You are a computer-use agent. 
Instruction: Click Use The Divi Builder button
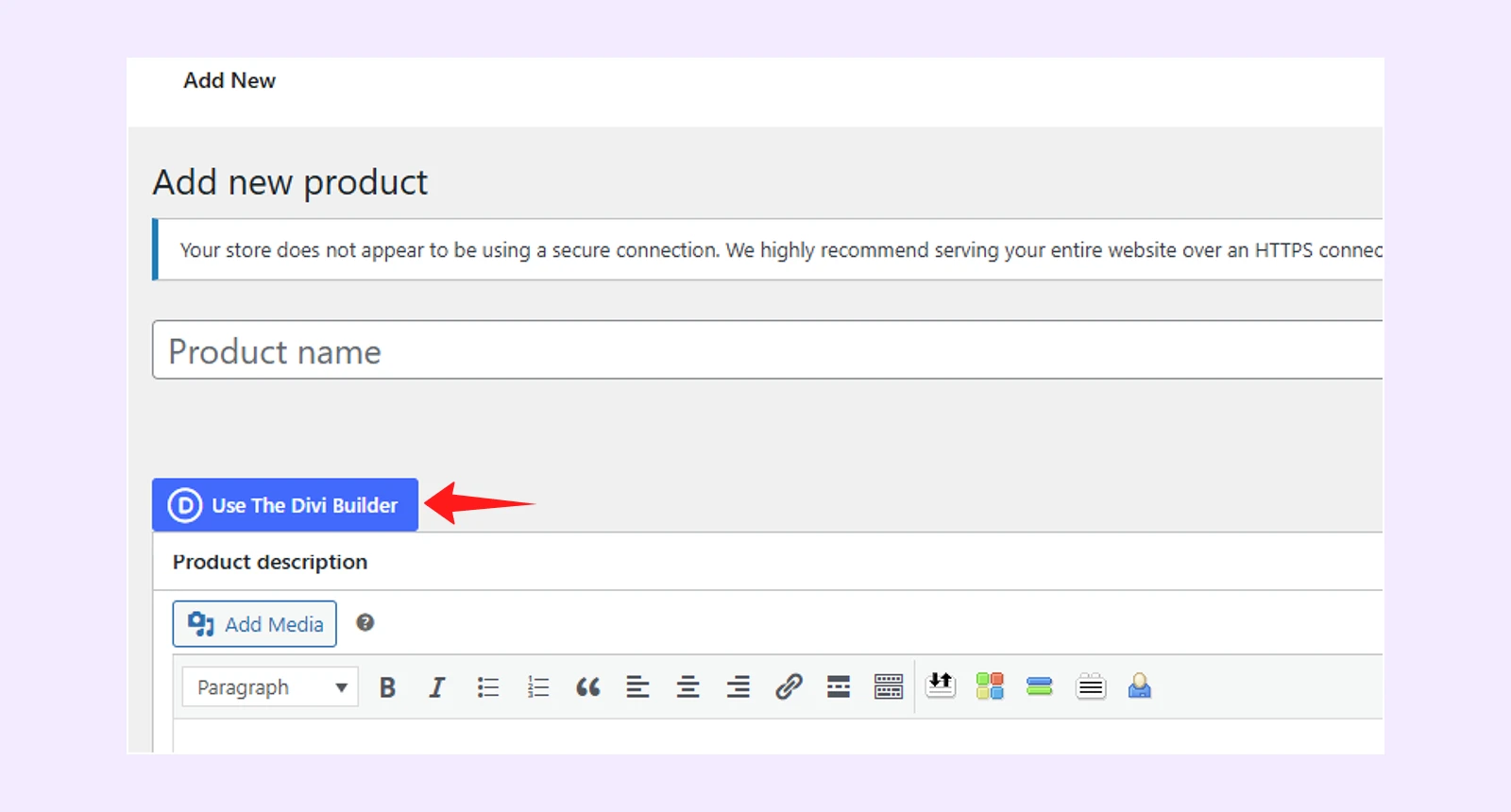point(284,505)
